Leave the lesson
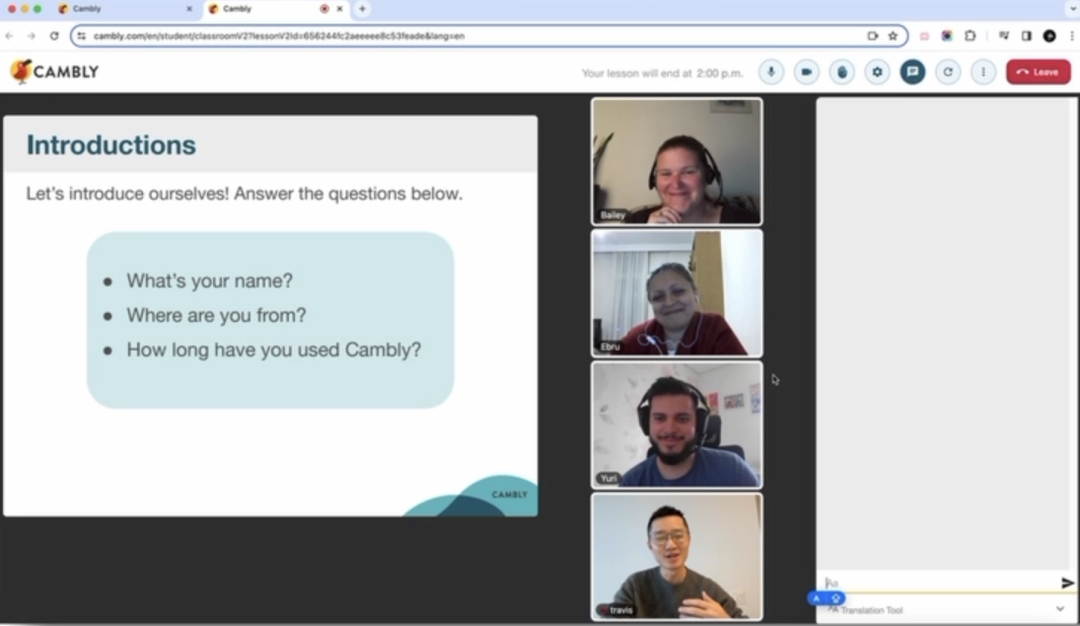Image resolution: width=1080 pixels, height=626 pixels. [x=1038, y=72]
